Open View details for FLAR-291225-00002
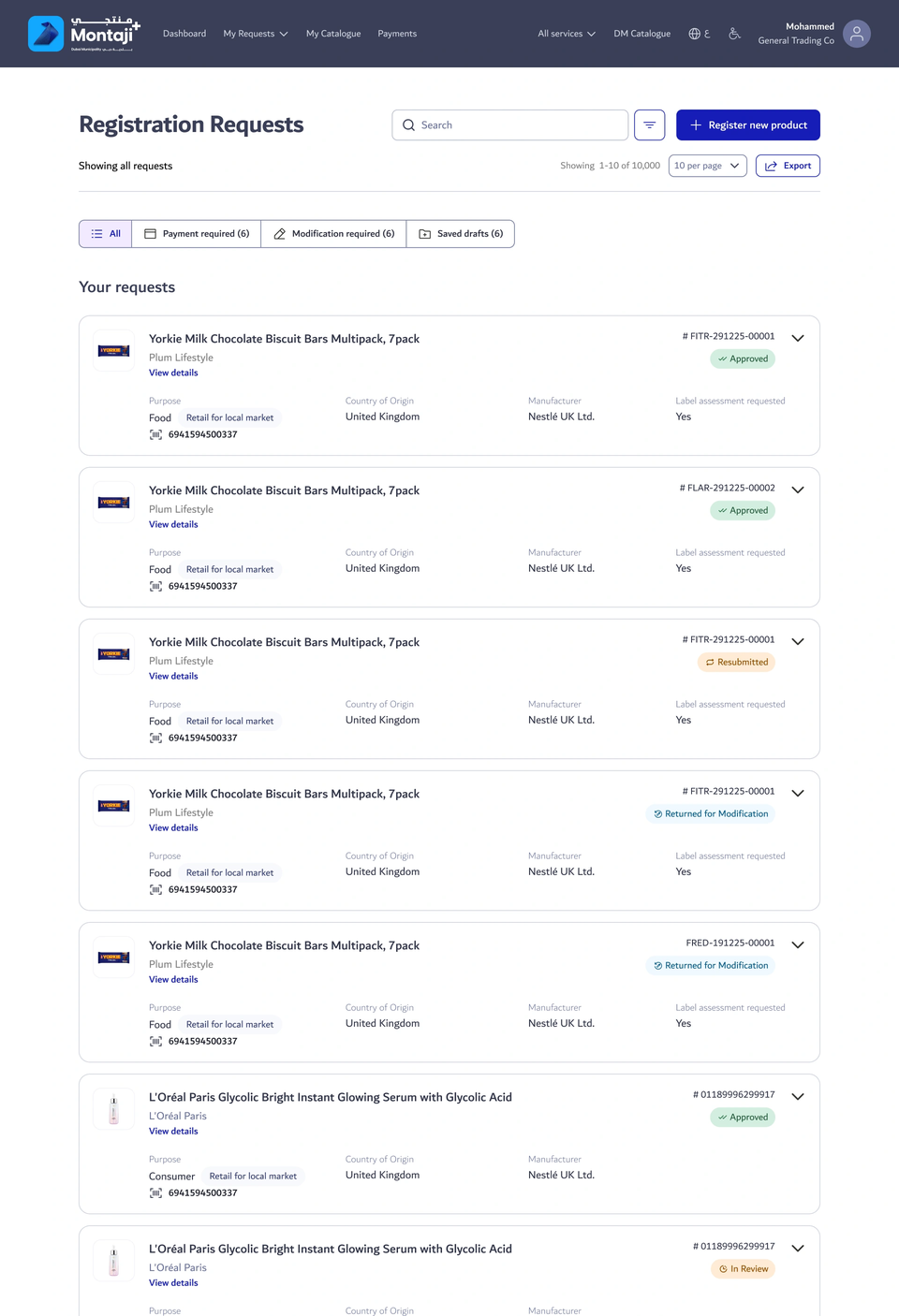Image resolution: width=899 pixels, height=1316 pixels. tap(173, 524)
